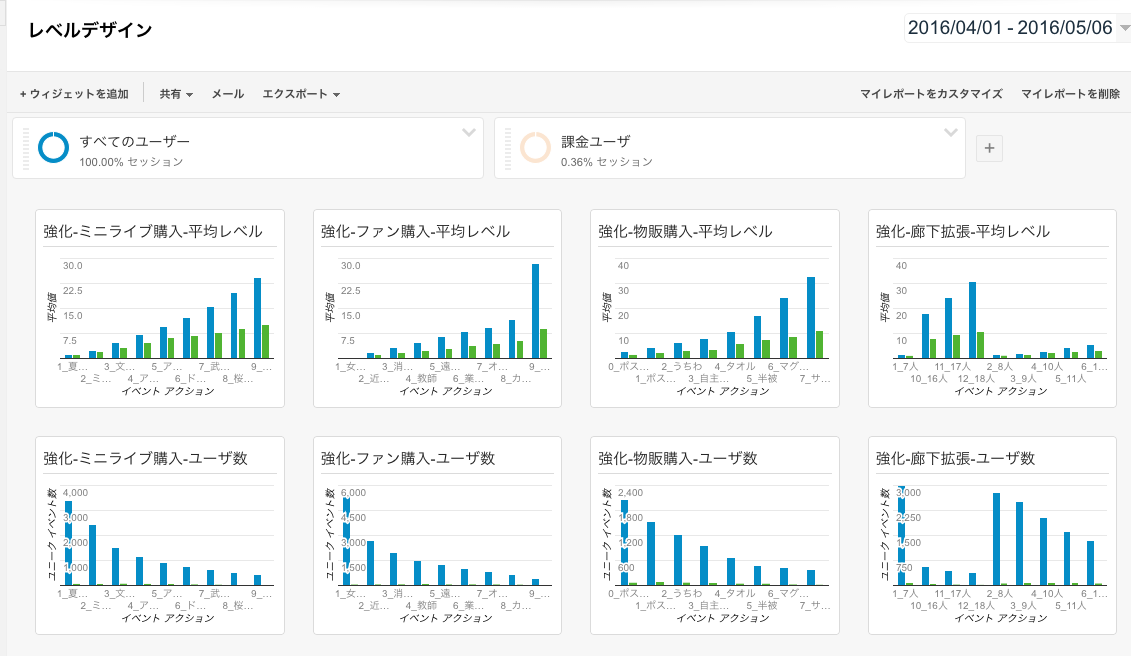
Task: Open the エクスポート dropdown menu
Action: (301, 94)
